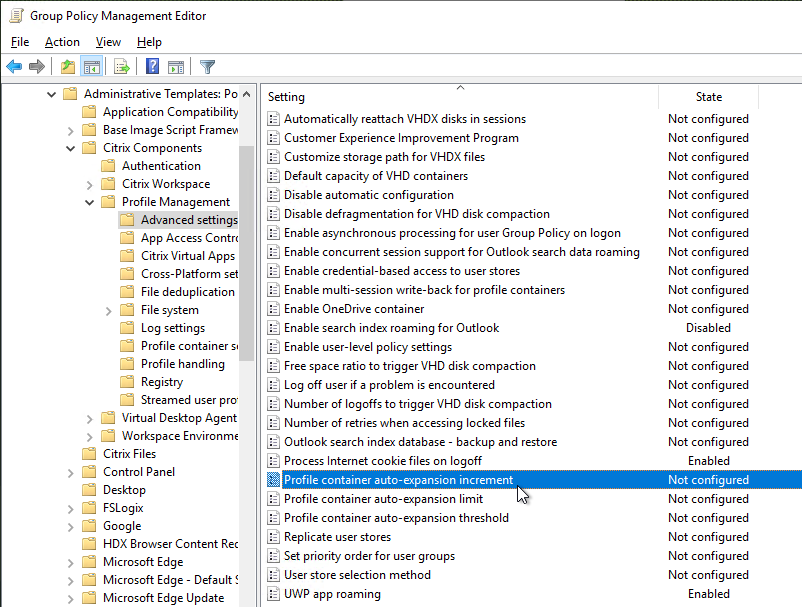The image size is (802, 607).
Task: Select 'Log off user if a problem is encountered'
Action: [390, 385]
